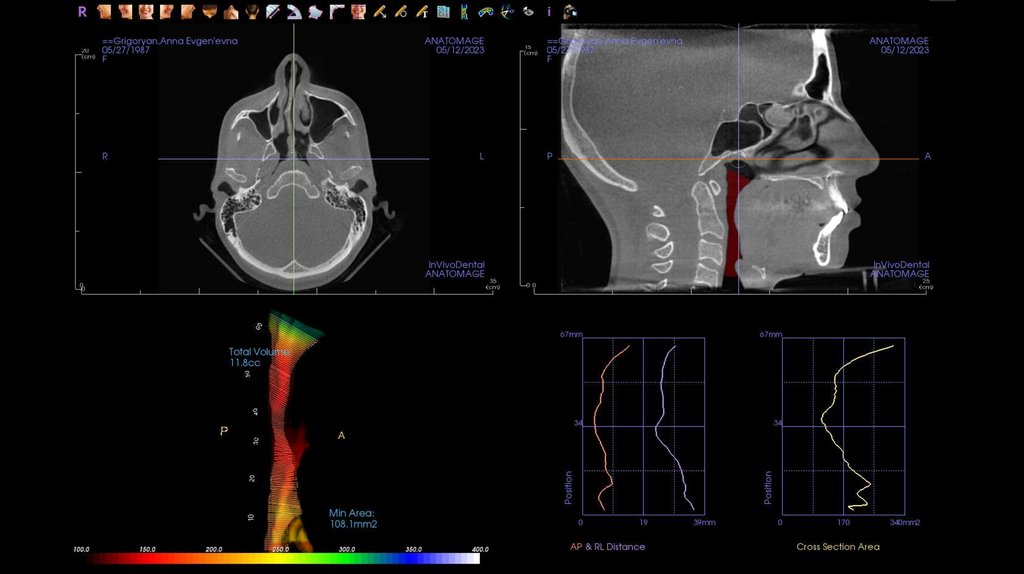This screenshot has width=1024, height=574.
Task: Click the Cross Section Area graph
Action: tap(843, 425)
